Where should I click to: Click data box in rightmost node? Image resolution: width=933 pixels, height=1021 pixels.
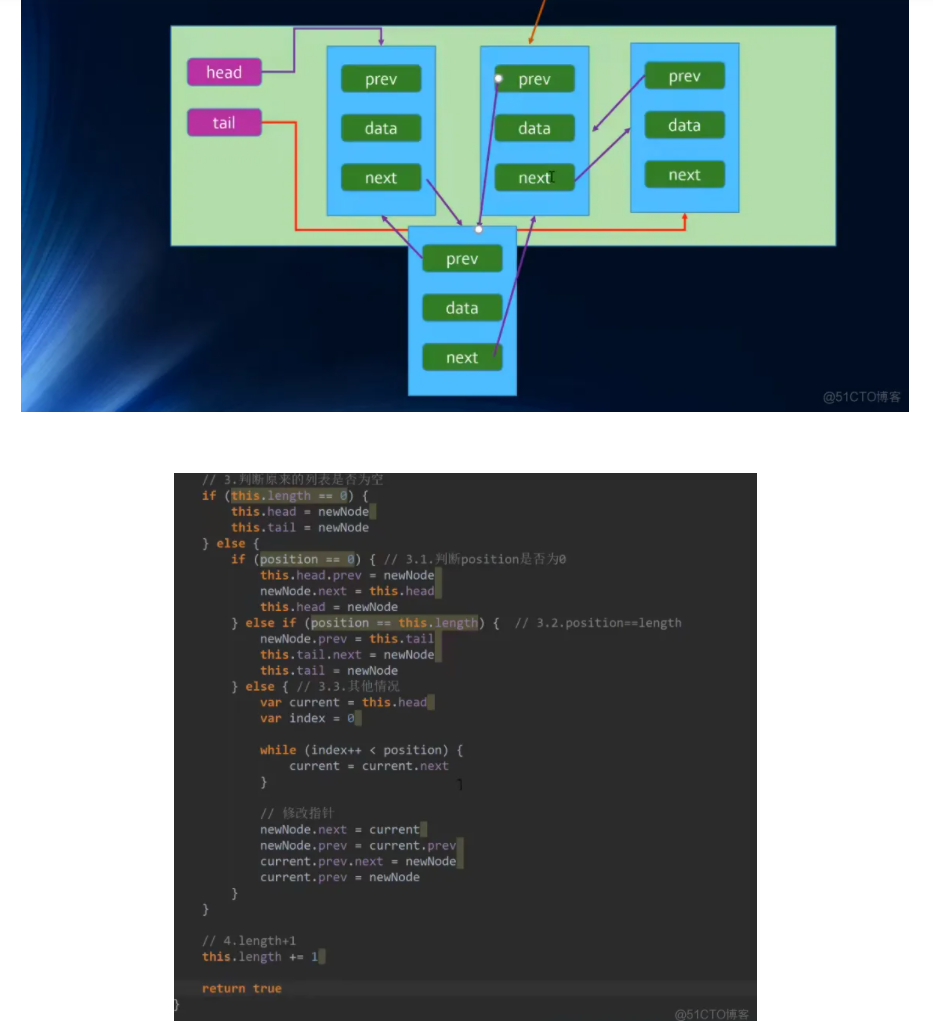(x=684, y=125)
